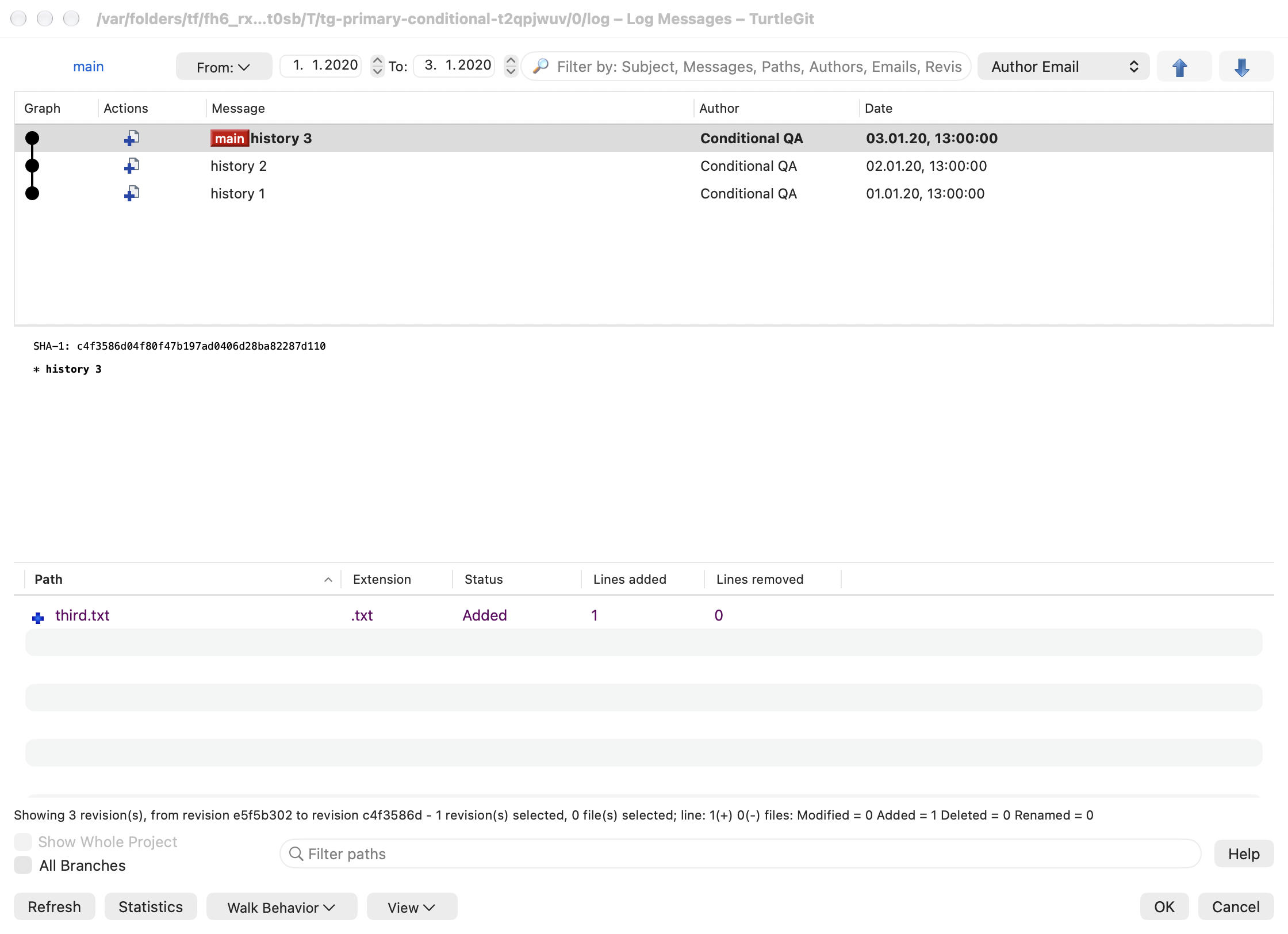Image resolution: width=1288 pixels, height=934 pixels.
Task: Click the OK button
Action: point(1164,907)
